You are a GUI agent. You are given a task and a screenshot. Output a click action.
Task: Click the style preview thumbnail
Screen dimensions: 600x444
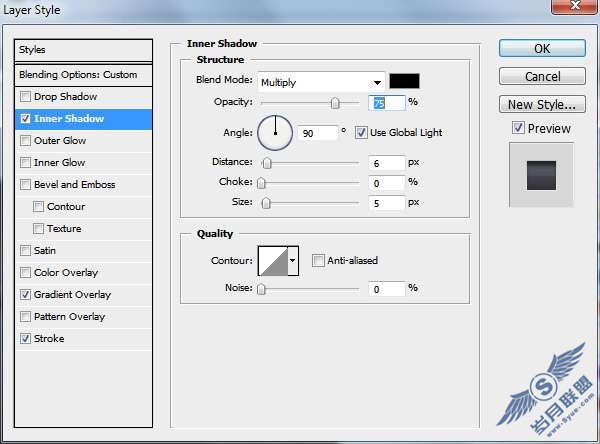click(541, 175)
